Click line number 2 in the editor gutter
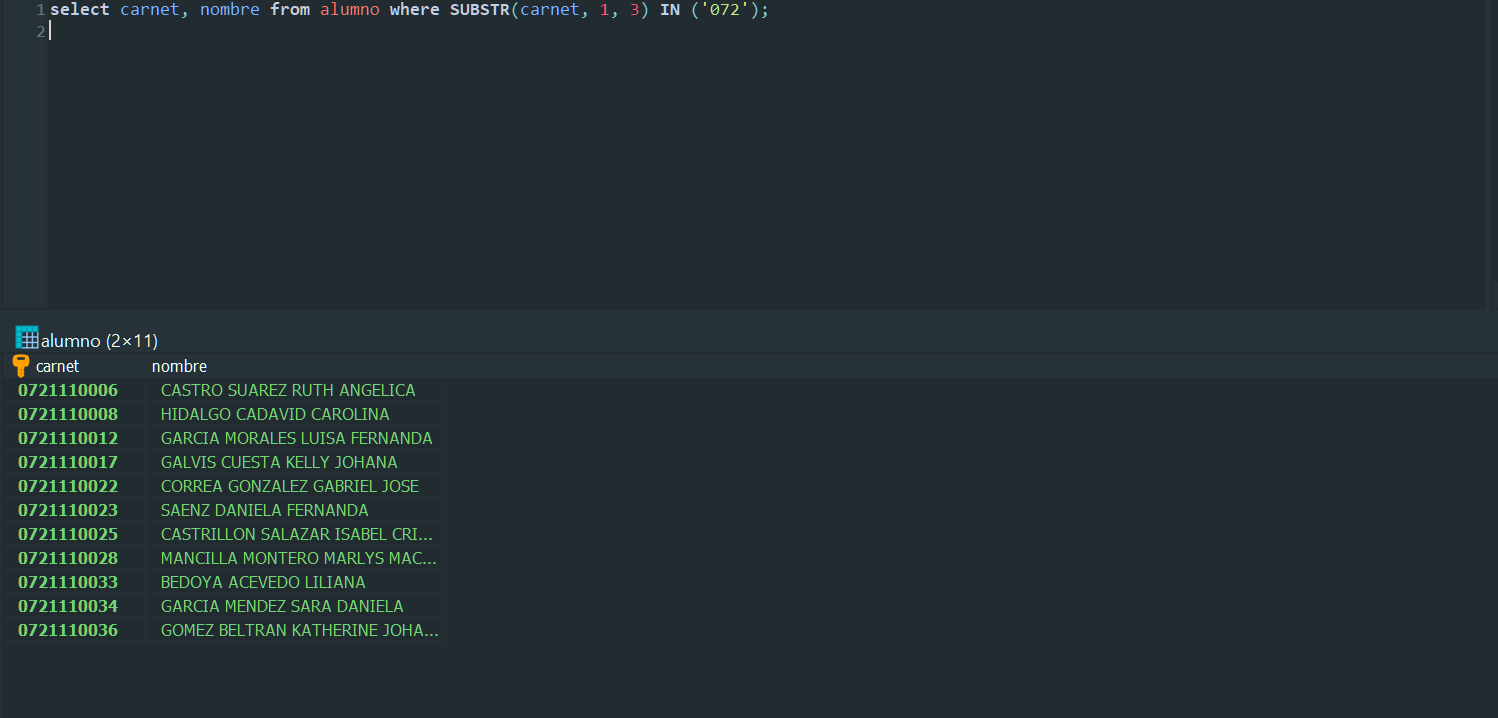The image size is (1498, 718). point(40,31)
